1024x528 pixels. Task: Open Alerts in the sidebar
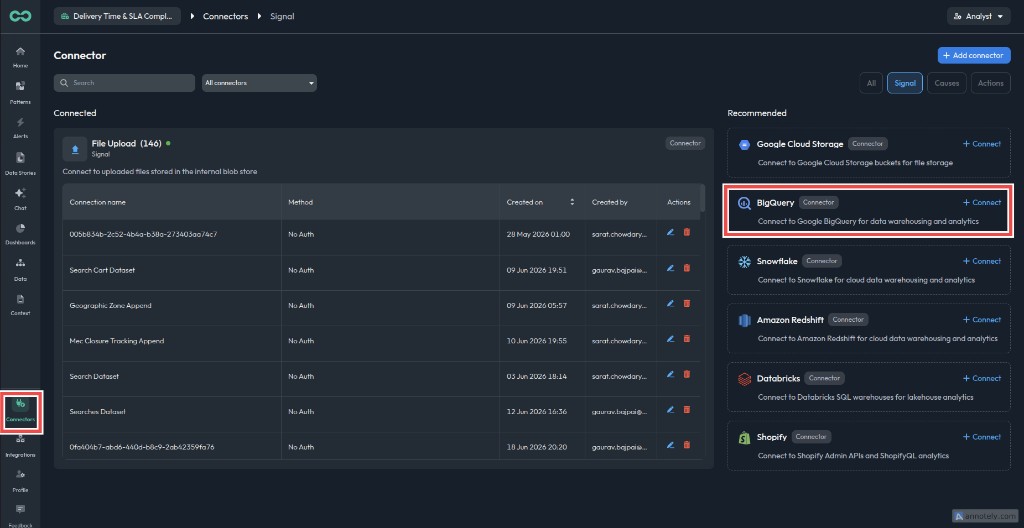coord(20,128)
